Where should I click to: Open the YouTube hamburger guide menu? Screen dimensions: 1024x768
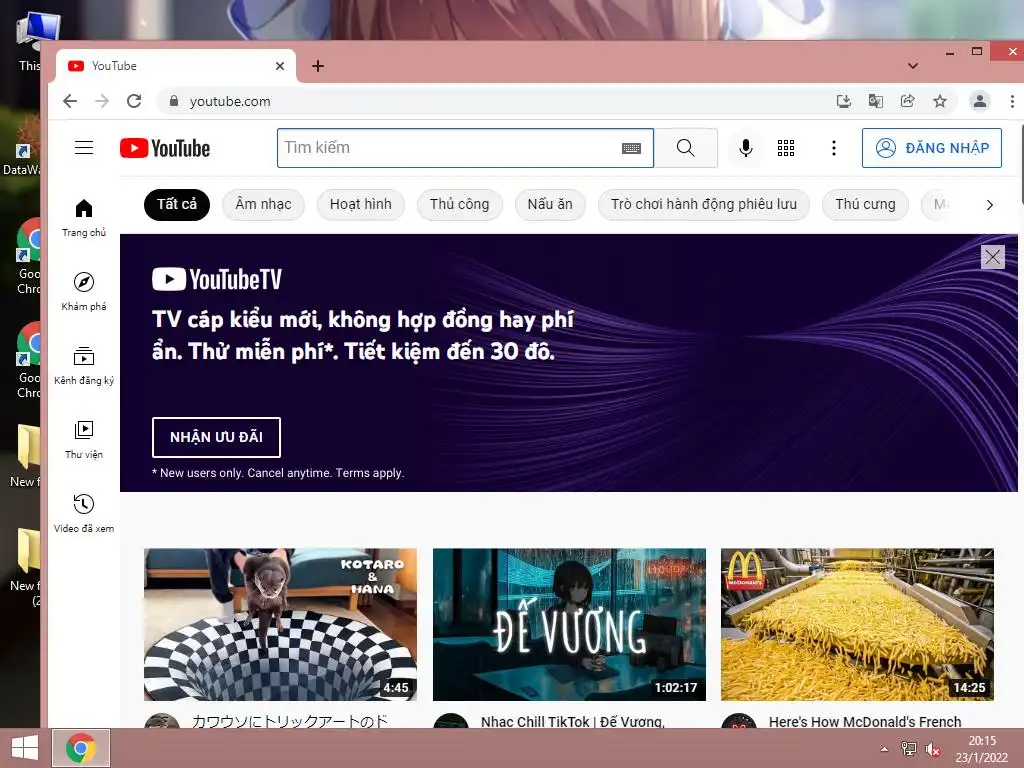84,148
